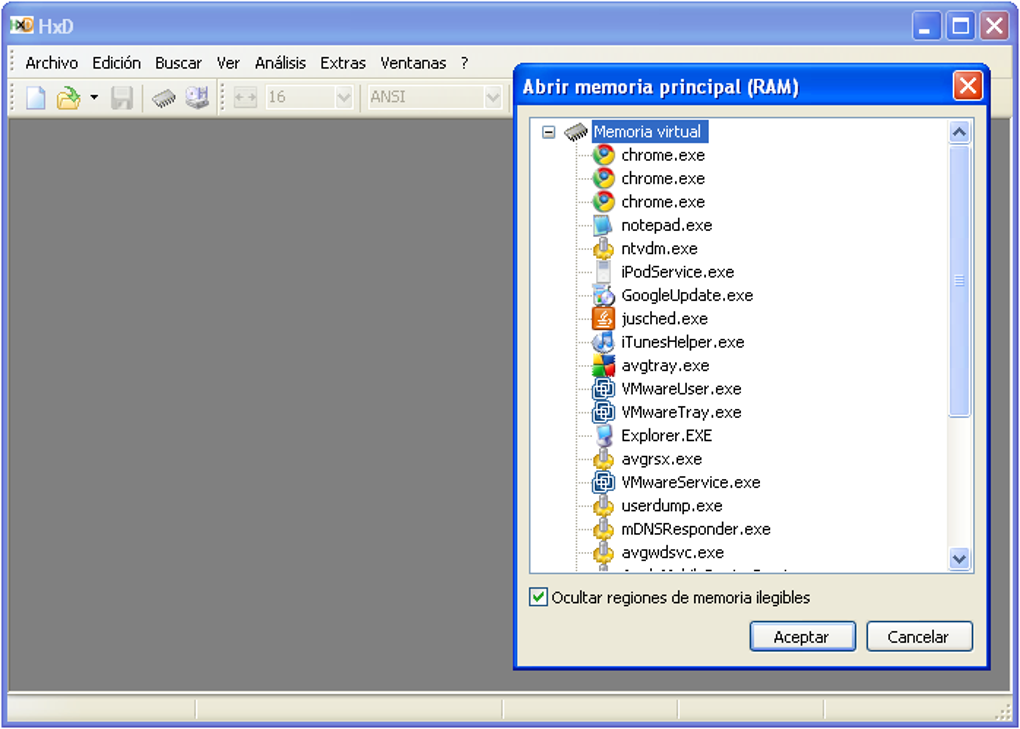The image size is (1020, 729).
Task: Open the Análisis menu
Action: (280, 63)
